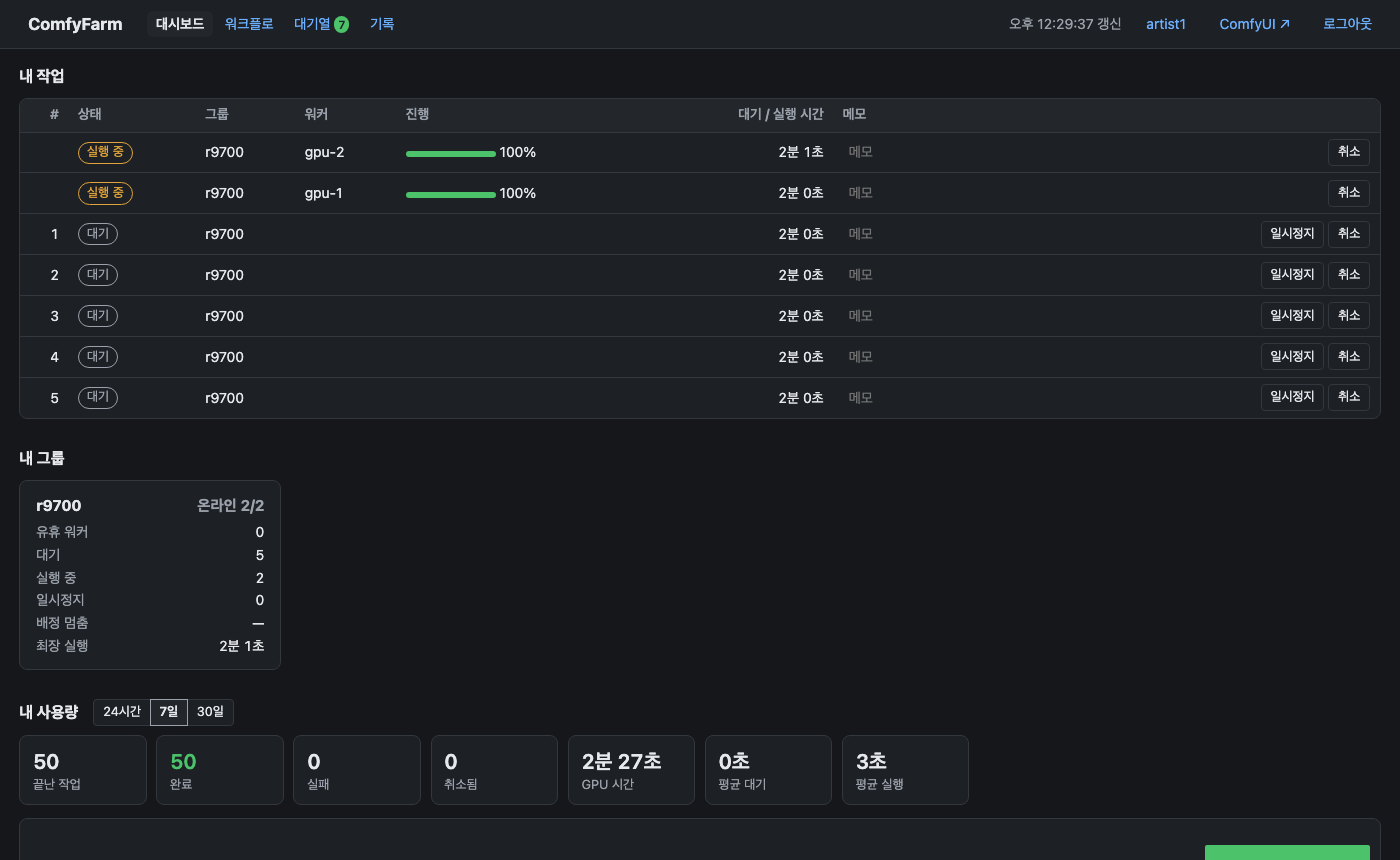Cancel the running job on gpu-2

click(1349, 152)
